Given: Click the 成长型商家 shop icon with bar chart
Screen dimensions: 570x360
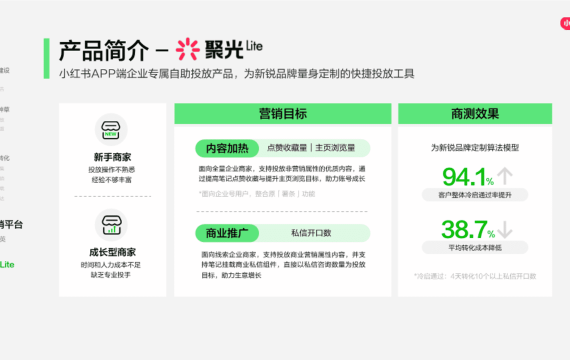Looking at the screenshot, I should pyautogui.click(x=111, y=225).
